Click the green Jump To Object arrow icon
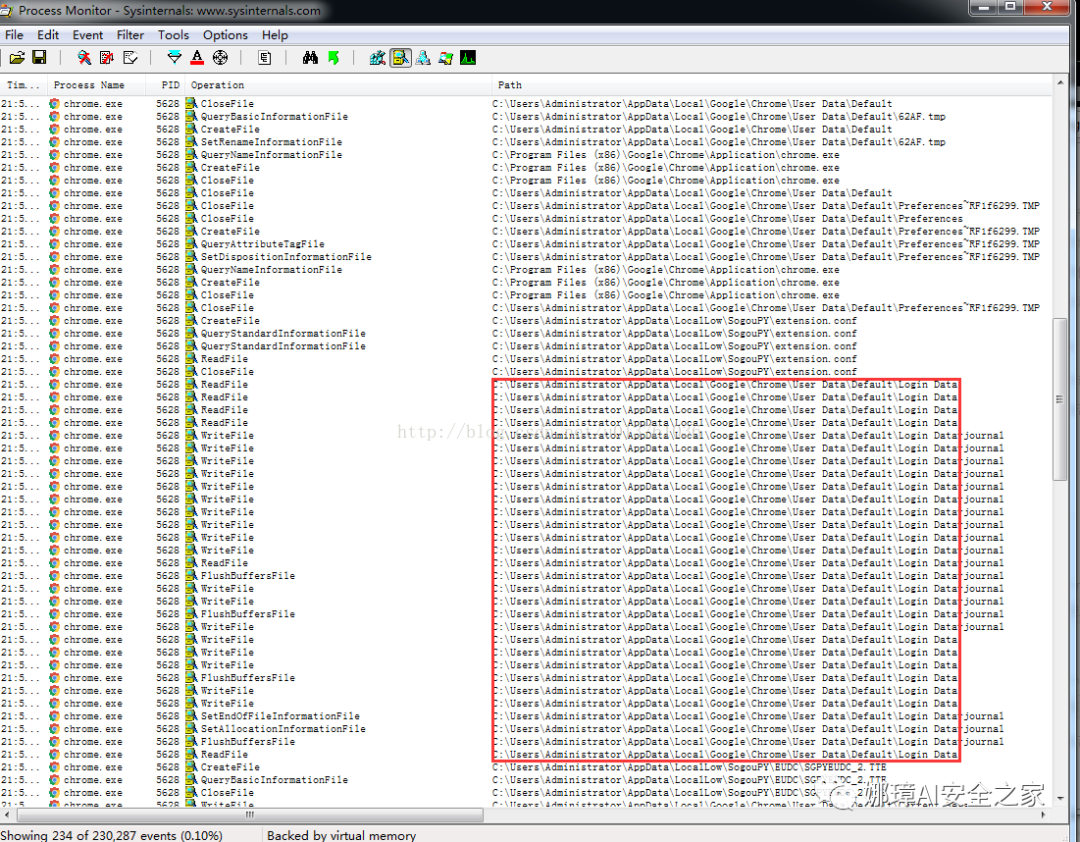Screen dimensions: 1080x842 click(x=333, y=58)
